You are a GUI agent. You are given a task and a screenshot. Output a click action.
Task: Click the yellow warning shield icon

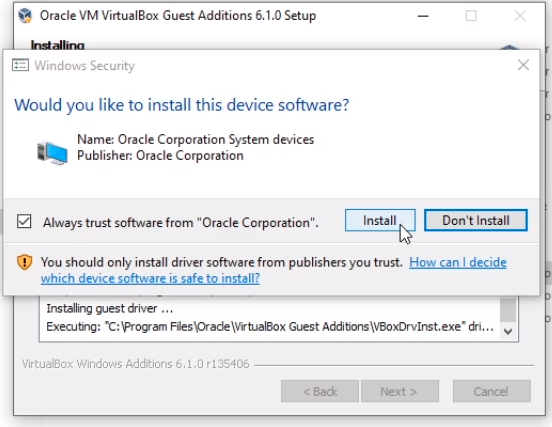click(x=25, y=262)
